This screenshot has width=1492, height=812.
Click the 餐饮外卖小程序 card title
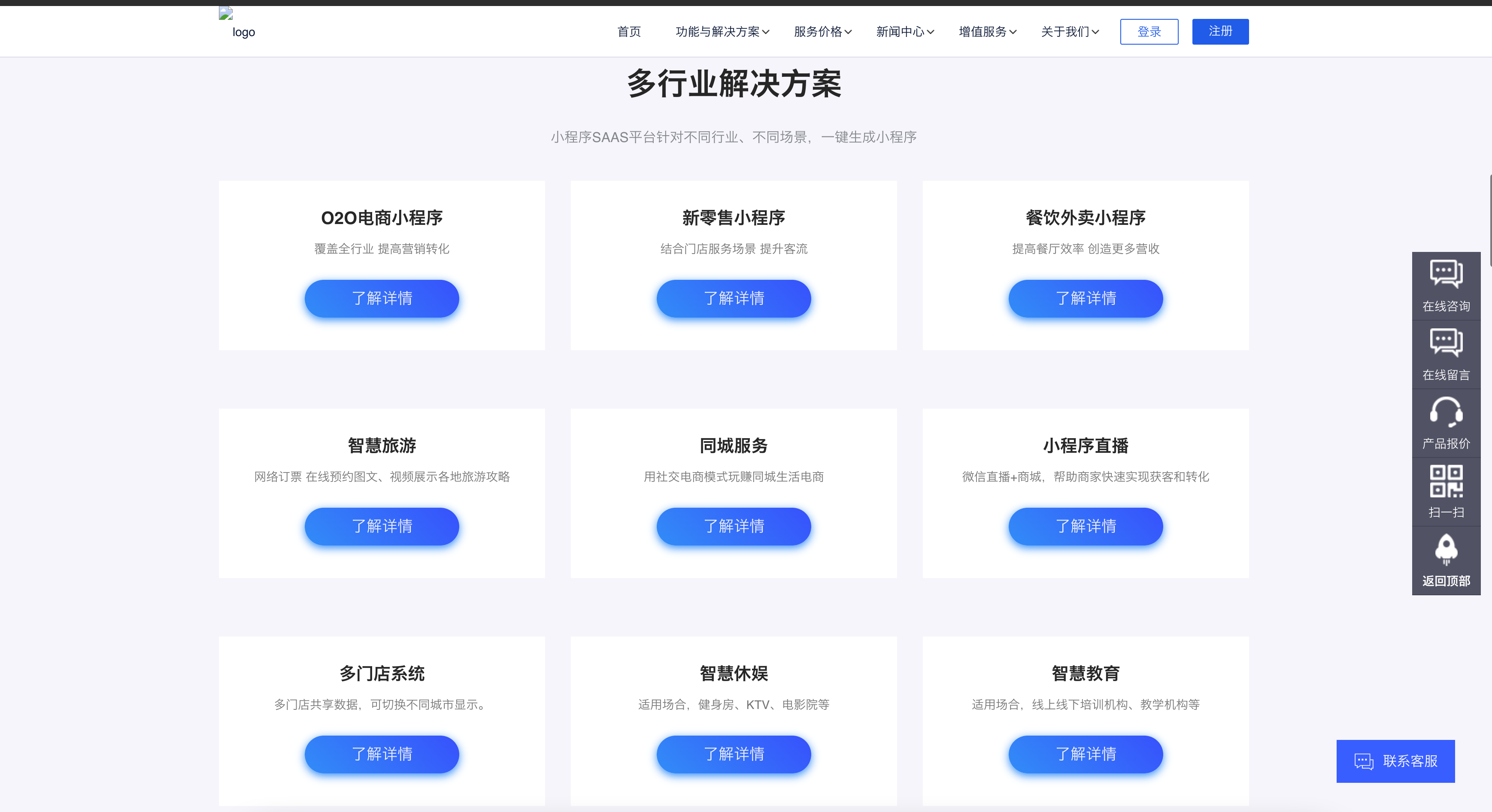tap(1086, 218)
